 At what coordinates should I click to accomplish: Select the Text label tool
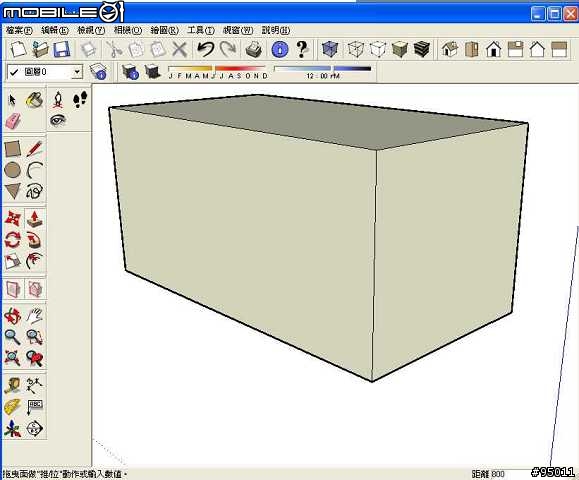tap(35, 407)
